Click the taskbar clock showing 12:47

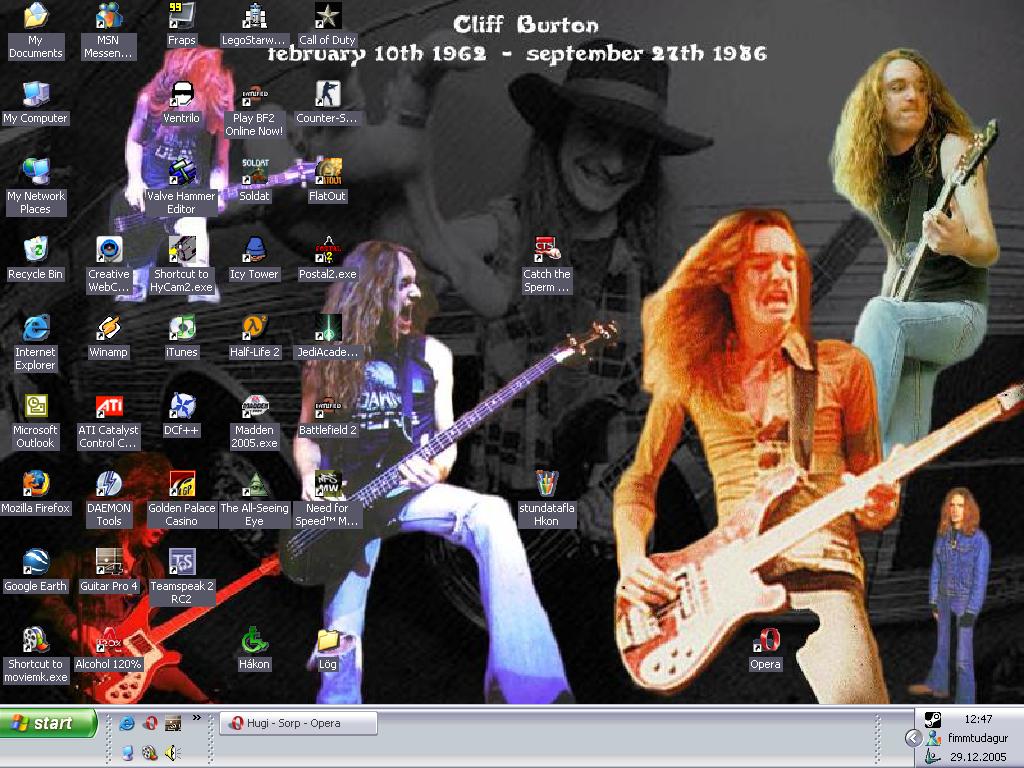click(978, 719)
